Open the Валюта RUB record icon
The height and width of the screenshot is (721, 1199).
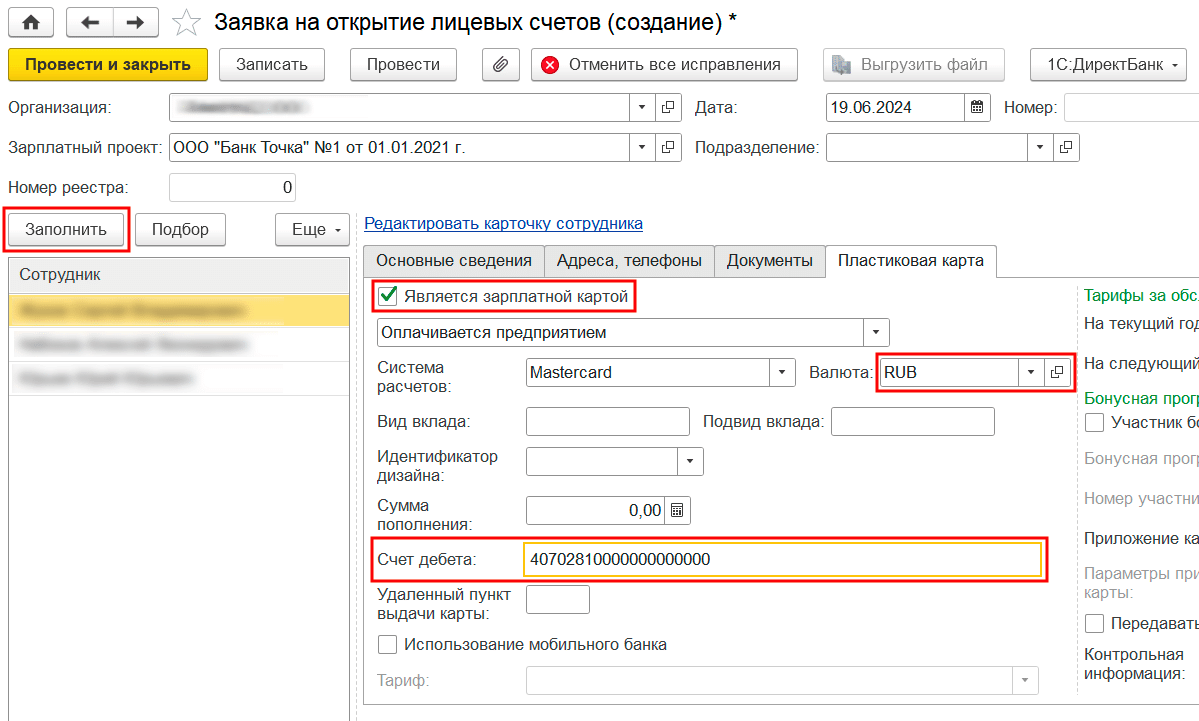pos(1056,373)
